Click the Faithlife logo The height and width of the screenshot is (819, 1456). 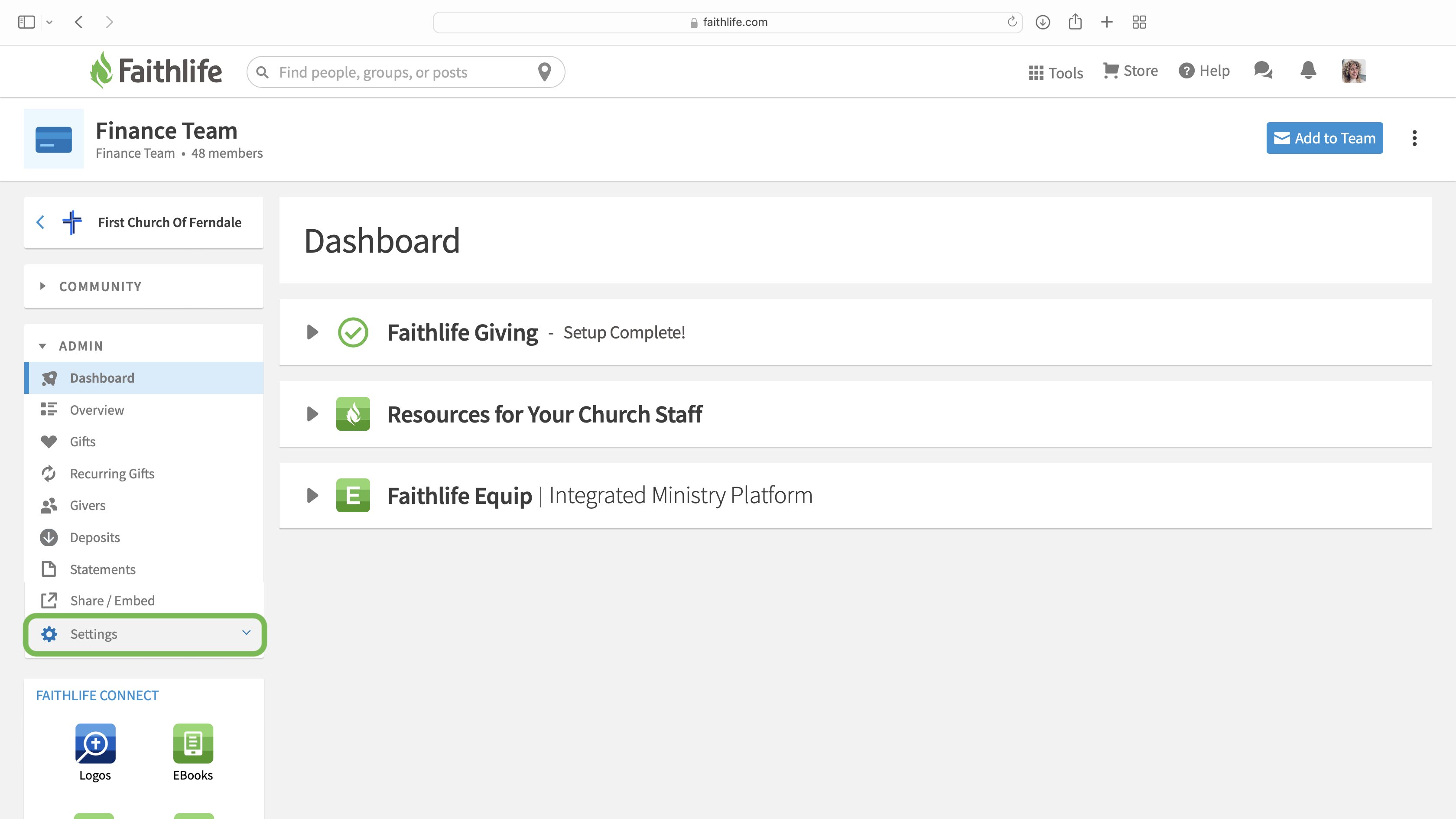pos(156,71)
